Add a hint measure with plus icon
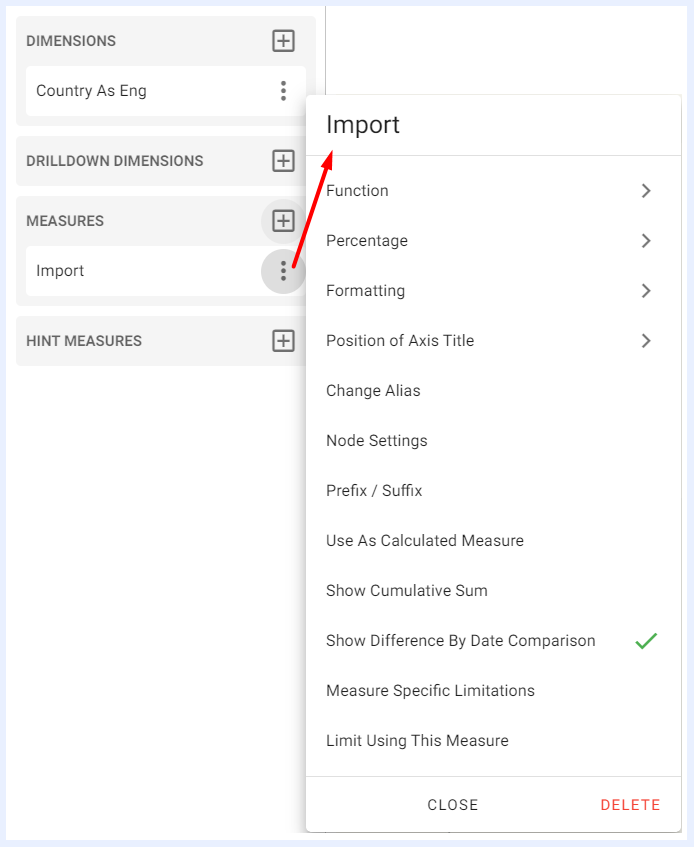 (283, 341)
